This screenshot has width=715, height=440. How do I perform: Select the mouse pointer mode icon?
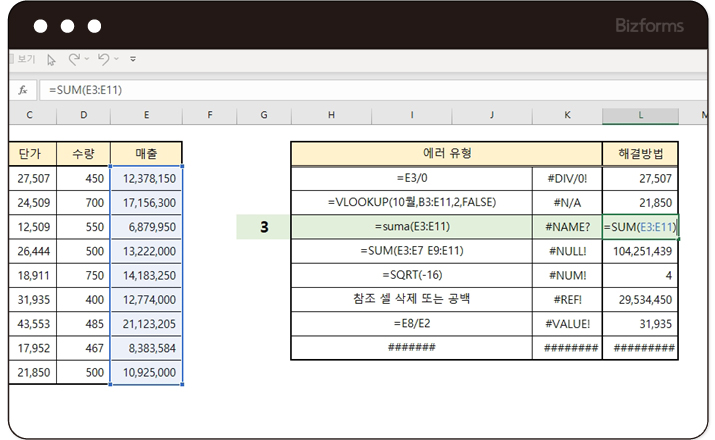click(x=51, y=60)
